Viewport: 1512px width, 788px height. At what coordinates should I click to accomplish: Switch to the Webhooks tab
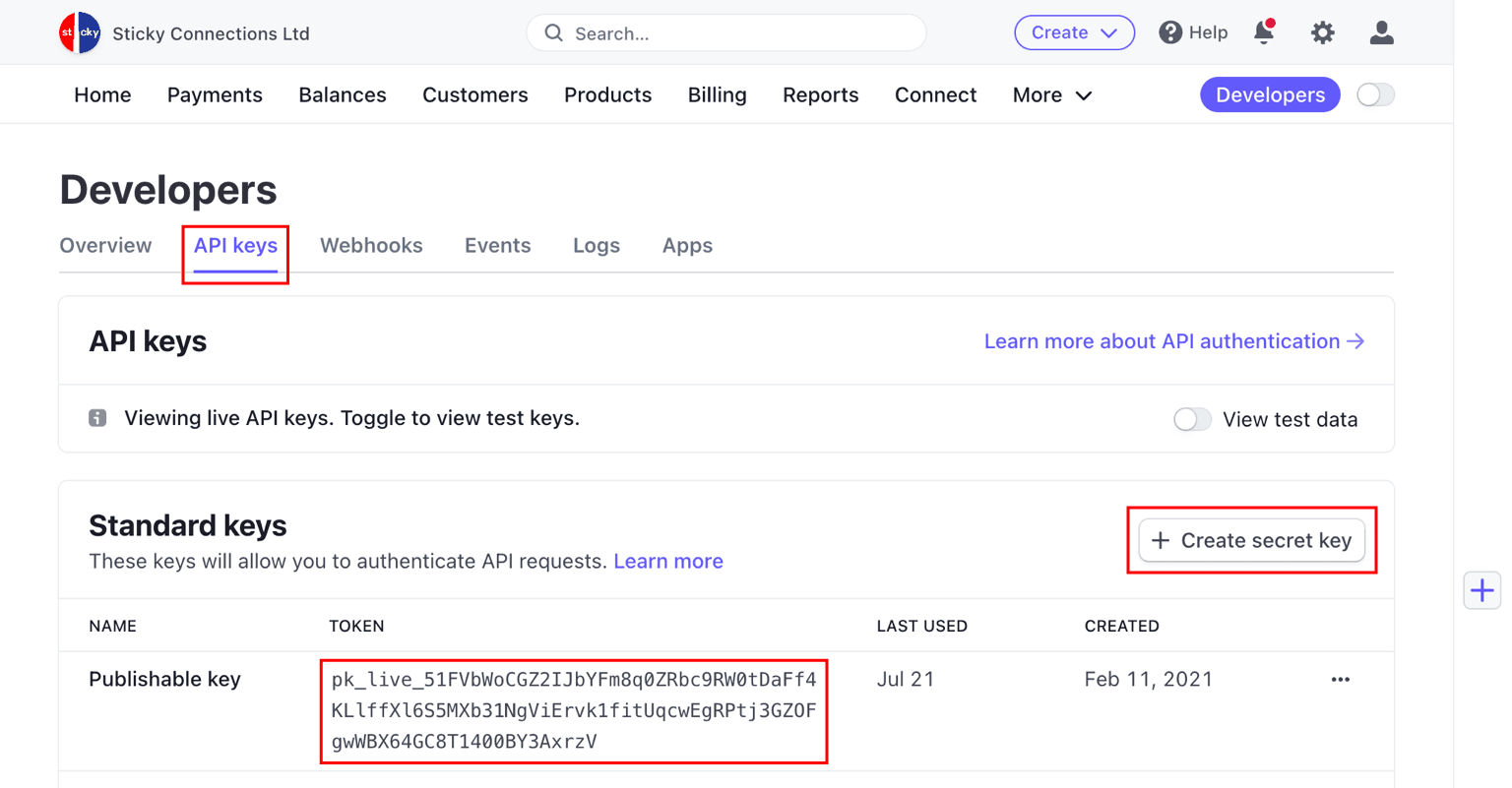pyautogui.click(x=371, y=246)
